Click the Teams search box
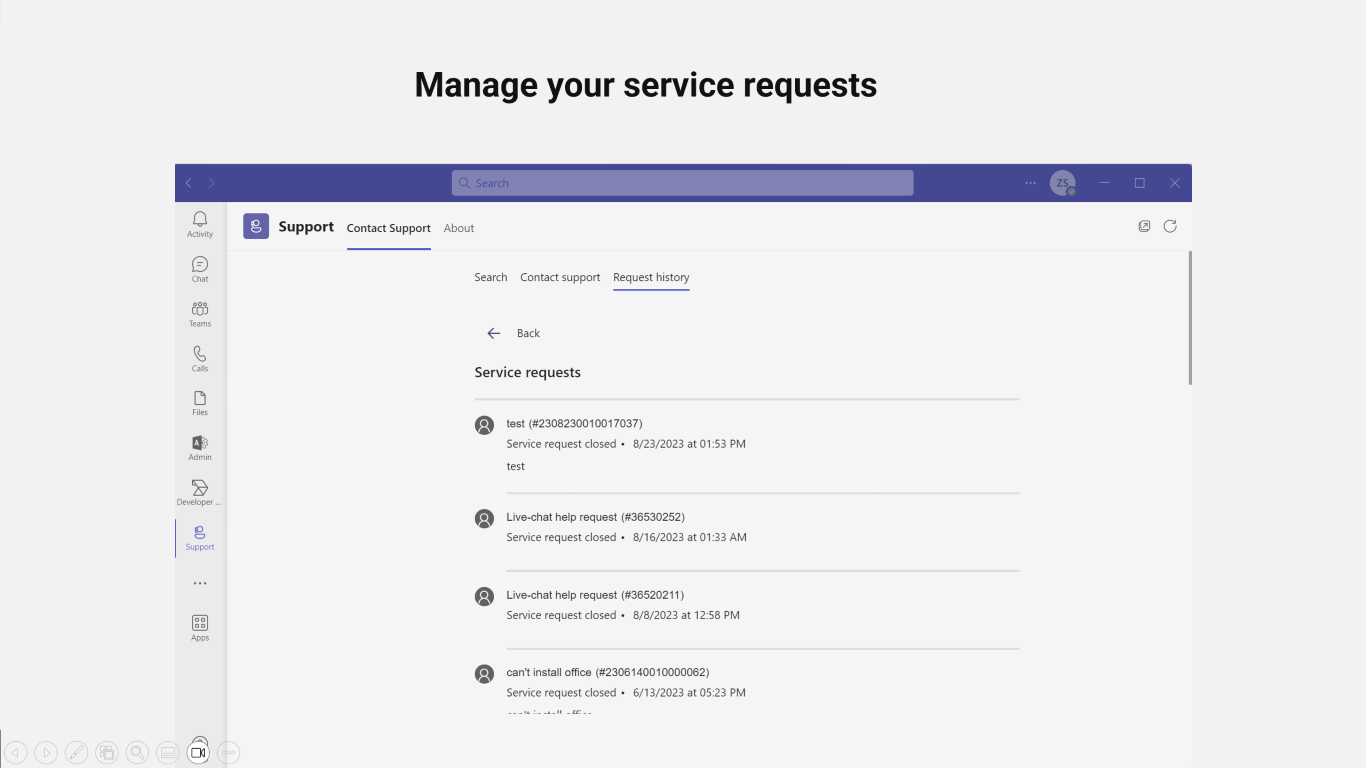This screenshot has width=1366, height=768. [x=682, y=183]
